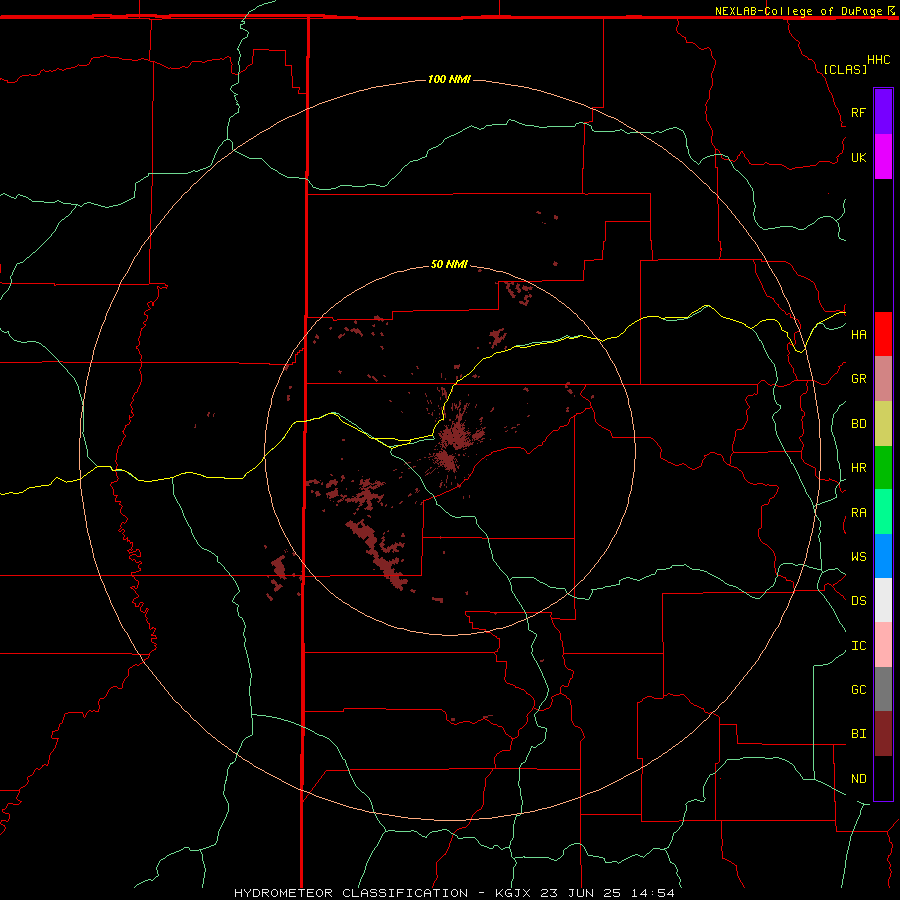Select the GC gray legend block
Viewport: 900px width, 900px height.
883,689
